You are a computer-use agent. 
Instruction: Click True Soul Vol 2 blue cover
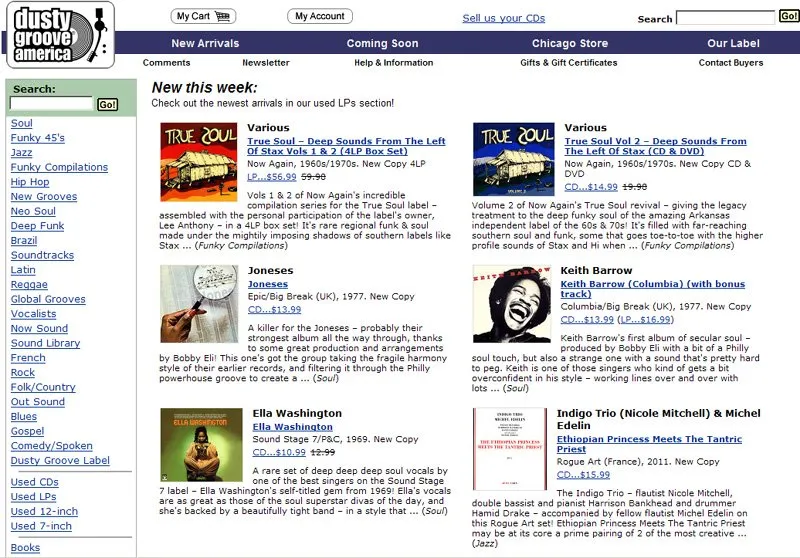tap(514, 159)
